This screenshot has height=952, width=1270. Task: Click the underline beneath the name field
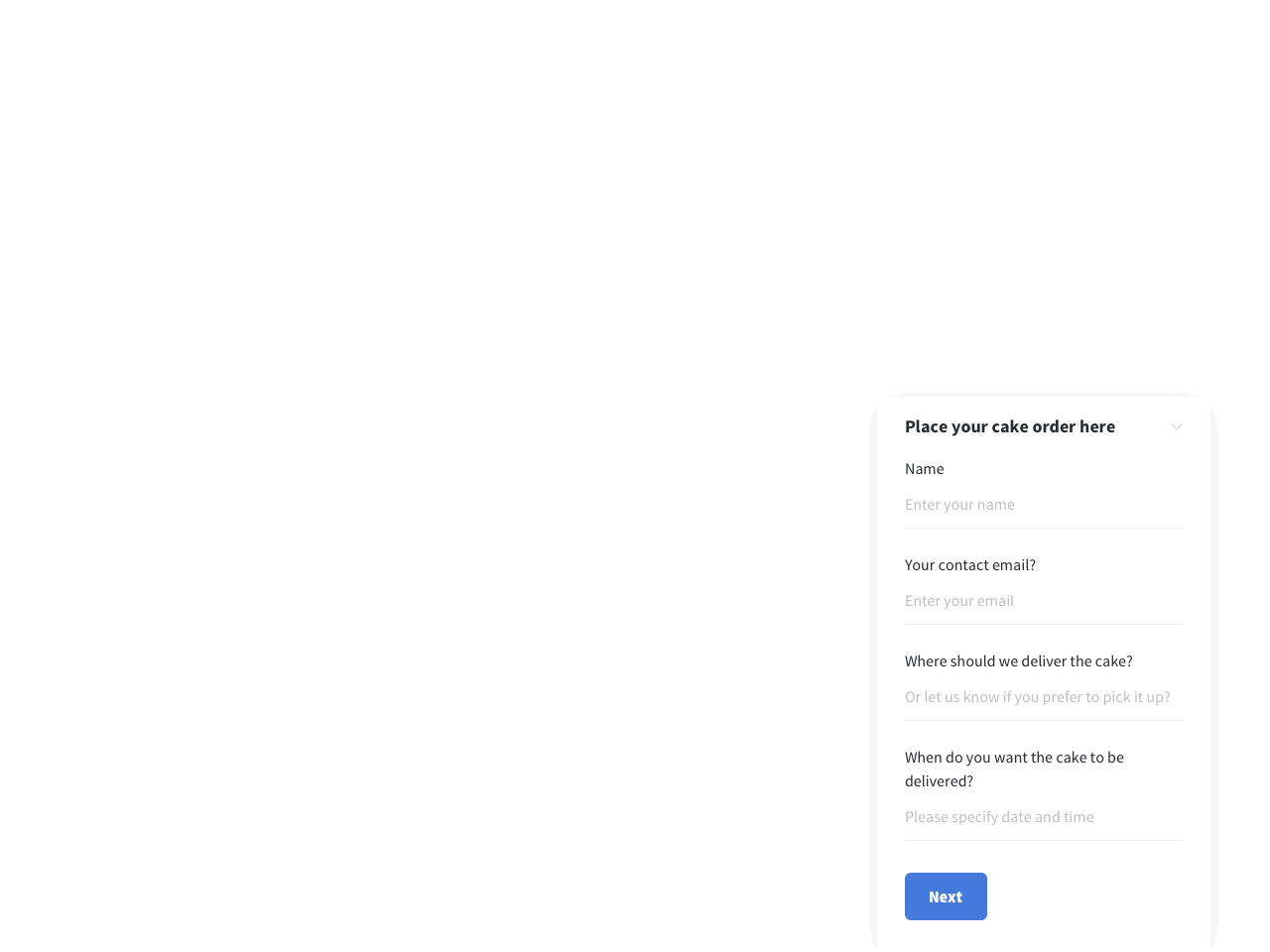click(x=1044, y=528)
